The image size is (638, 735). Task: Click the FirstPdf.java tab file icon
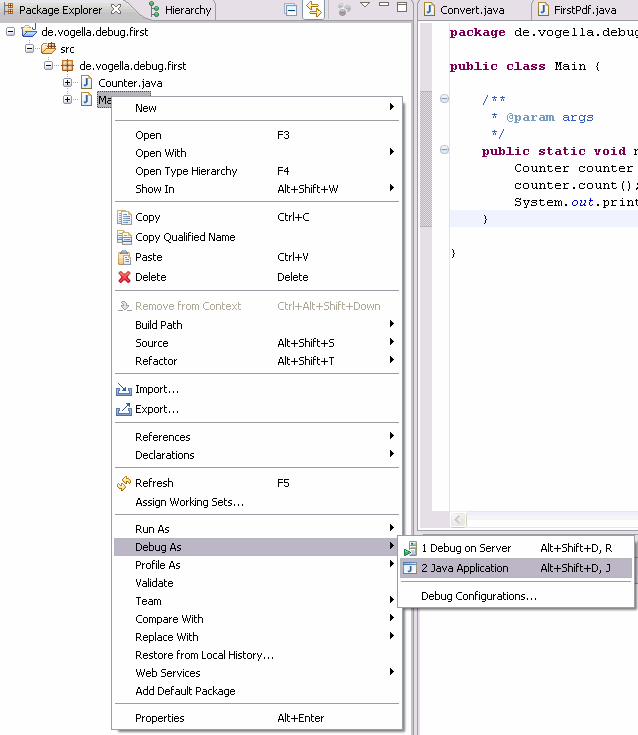pyautogui.click(x=543, y=9)
